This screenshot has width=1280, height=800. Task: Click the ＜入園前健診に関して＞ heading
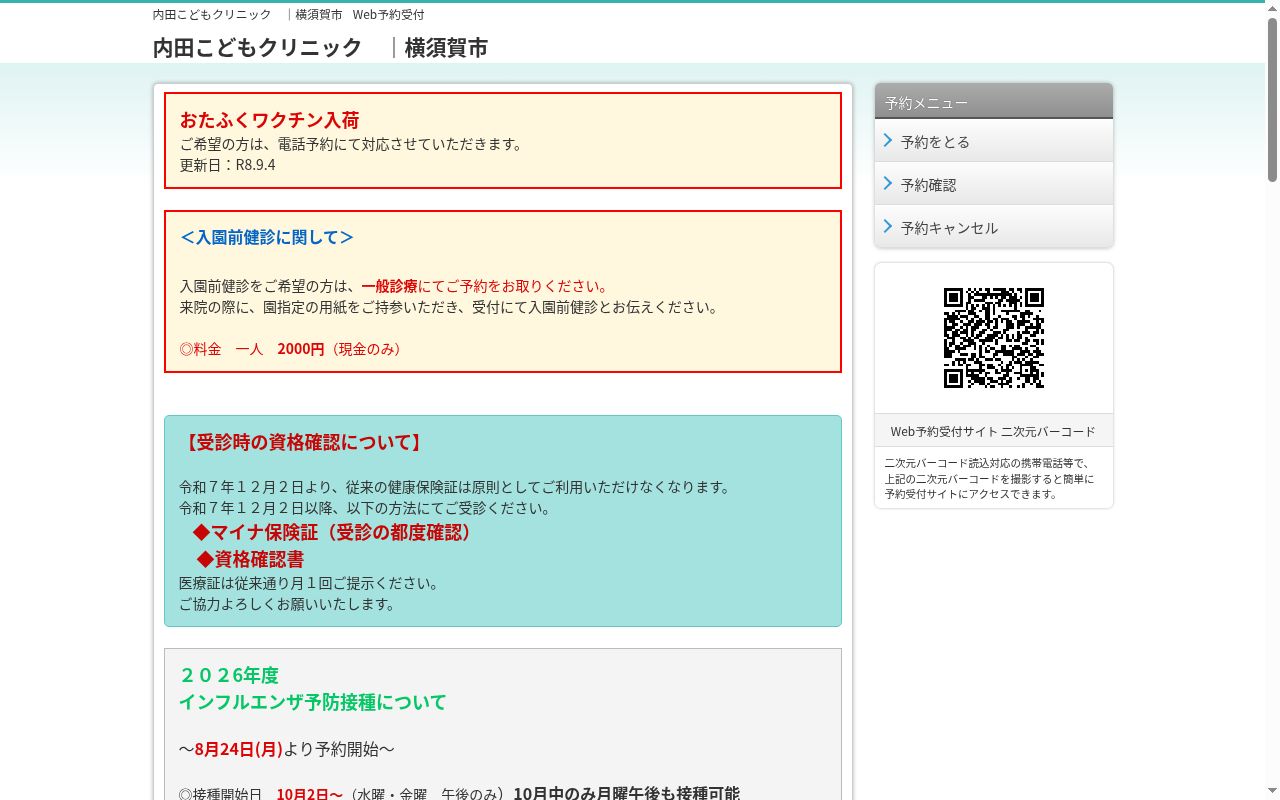[x=267, y=237]
